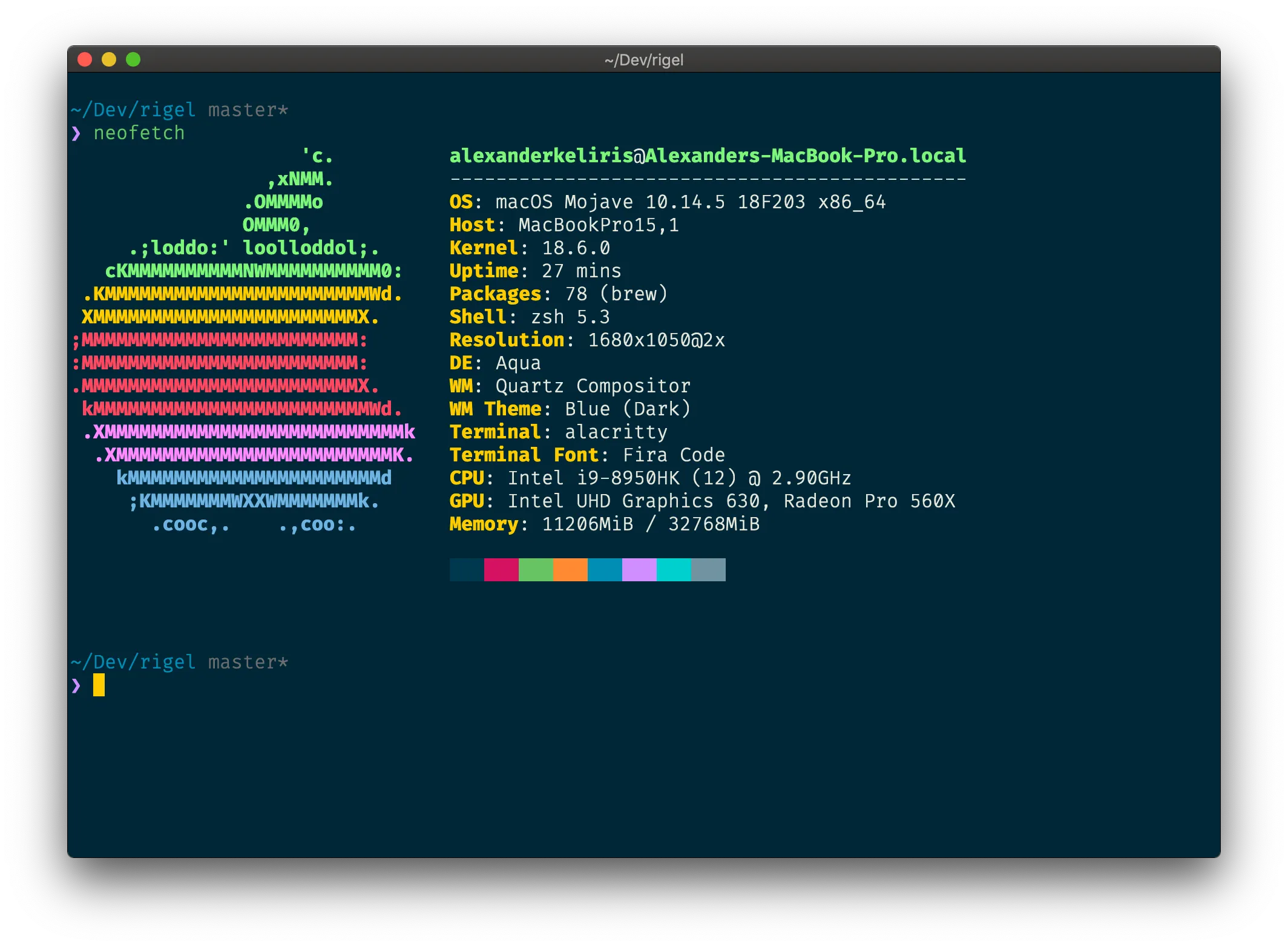Click the 'neofetch' command text
The height and width of the screenshot is (947, 1288).
139,133
